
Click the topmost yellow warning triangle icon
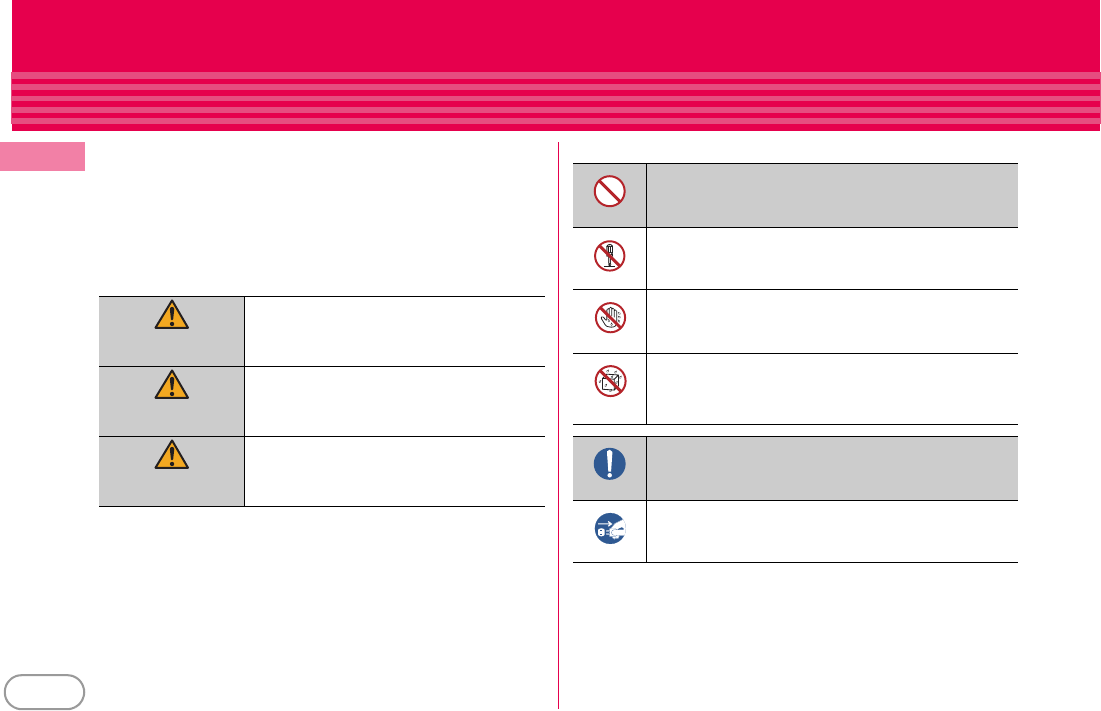(171, 315)
